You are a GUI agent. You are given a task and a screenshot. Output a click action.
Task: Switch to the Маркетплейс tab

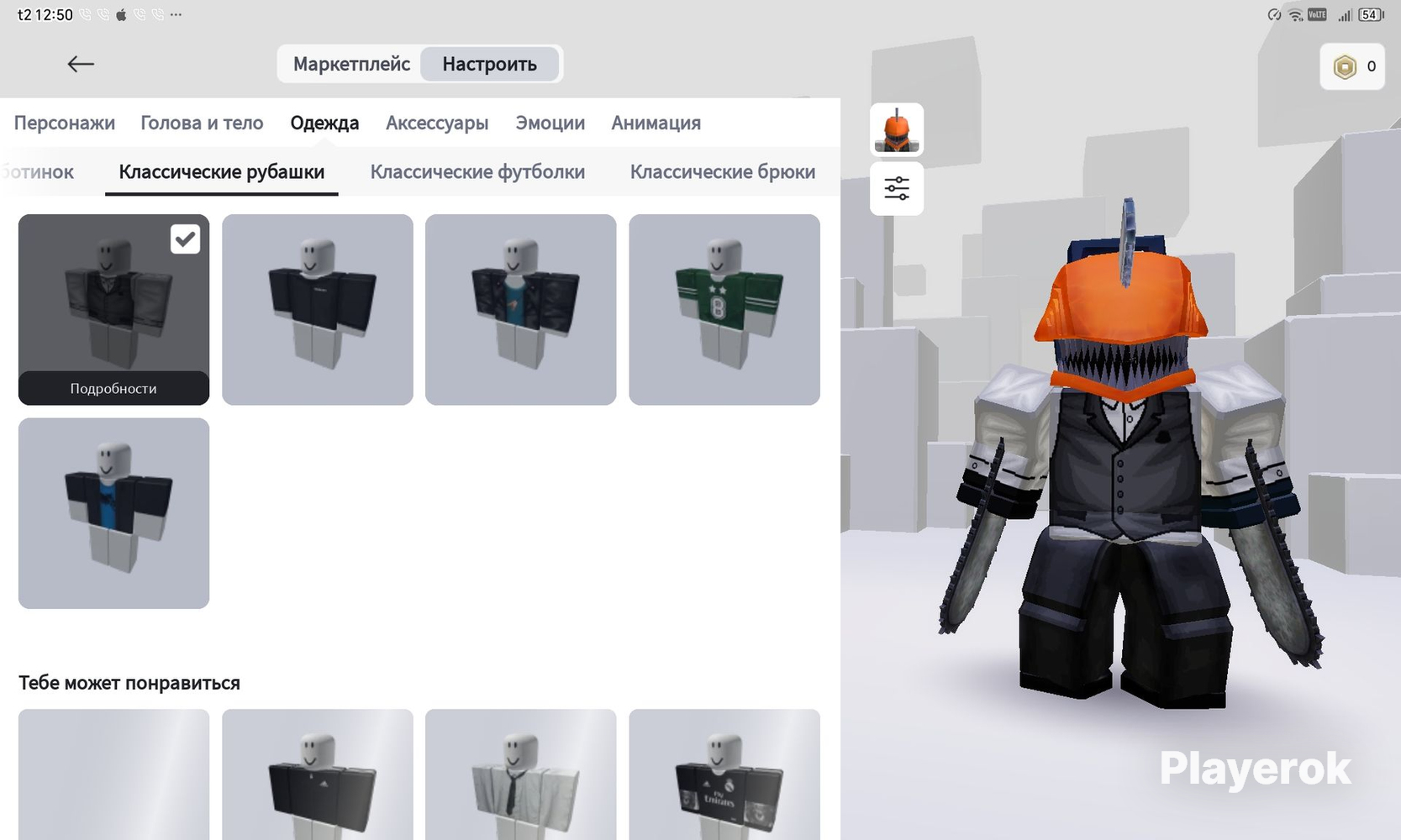[x=351, y=64]
